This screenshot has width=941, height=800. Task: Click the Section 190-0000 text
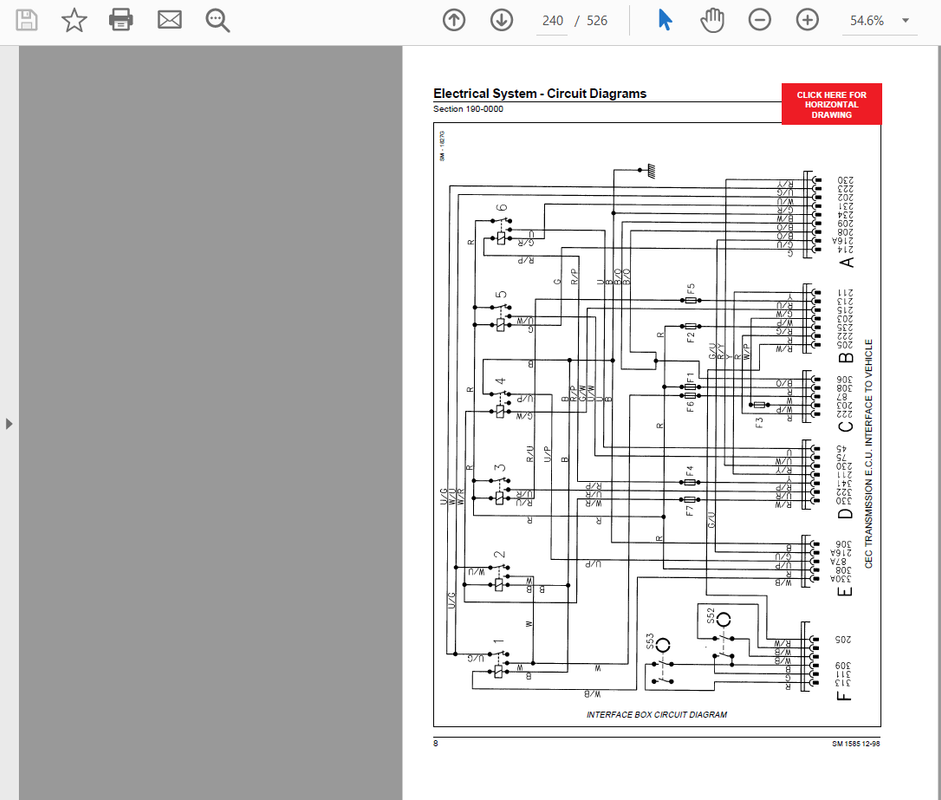(x=468, y=109)
